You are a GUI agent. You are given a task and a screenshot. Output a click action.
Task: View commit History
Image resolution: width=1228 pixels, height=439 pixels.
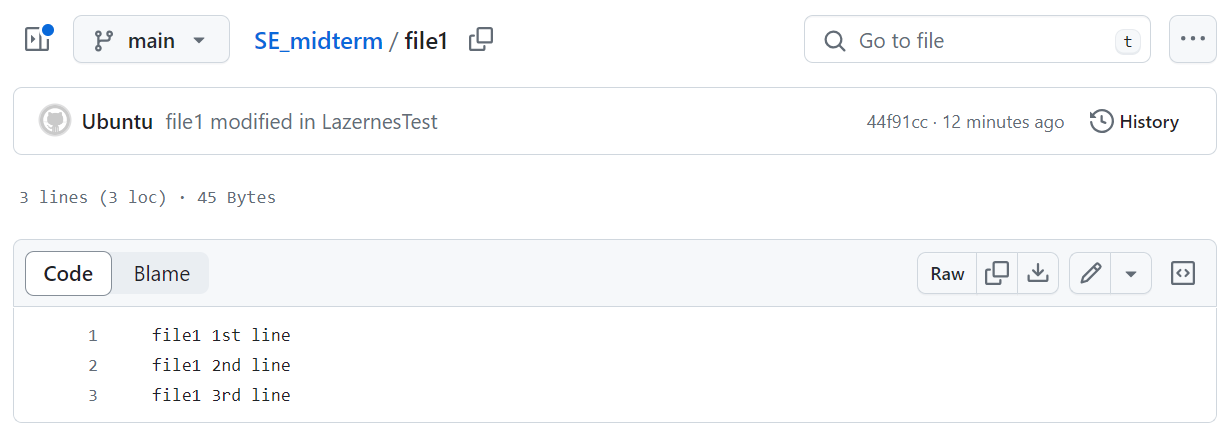click(1134, 122)
